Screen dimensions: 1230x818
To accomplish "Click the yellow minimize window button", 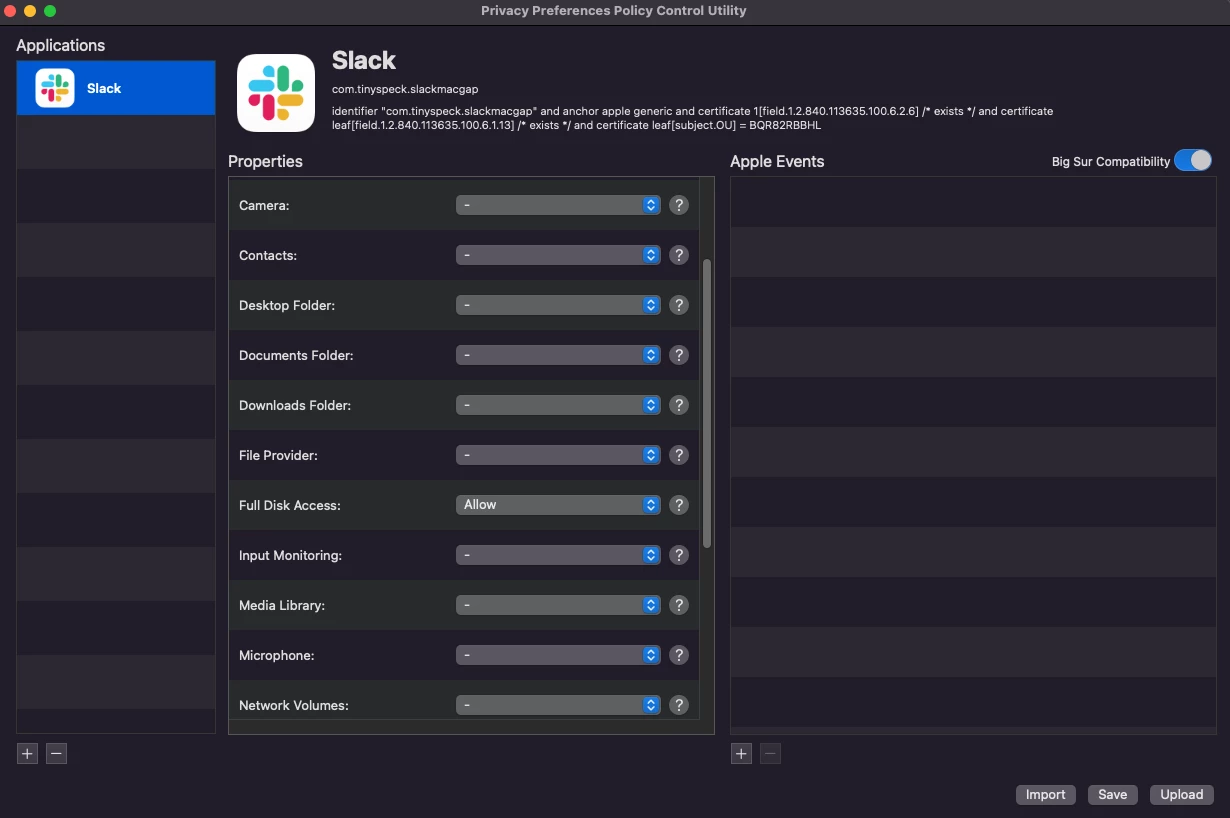I will pos(30,11).
